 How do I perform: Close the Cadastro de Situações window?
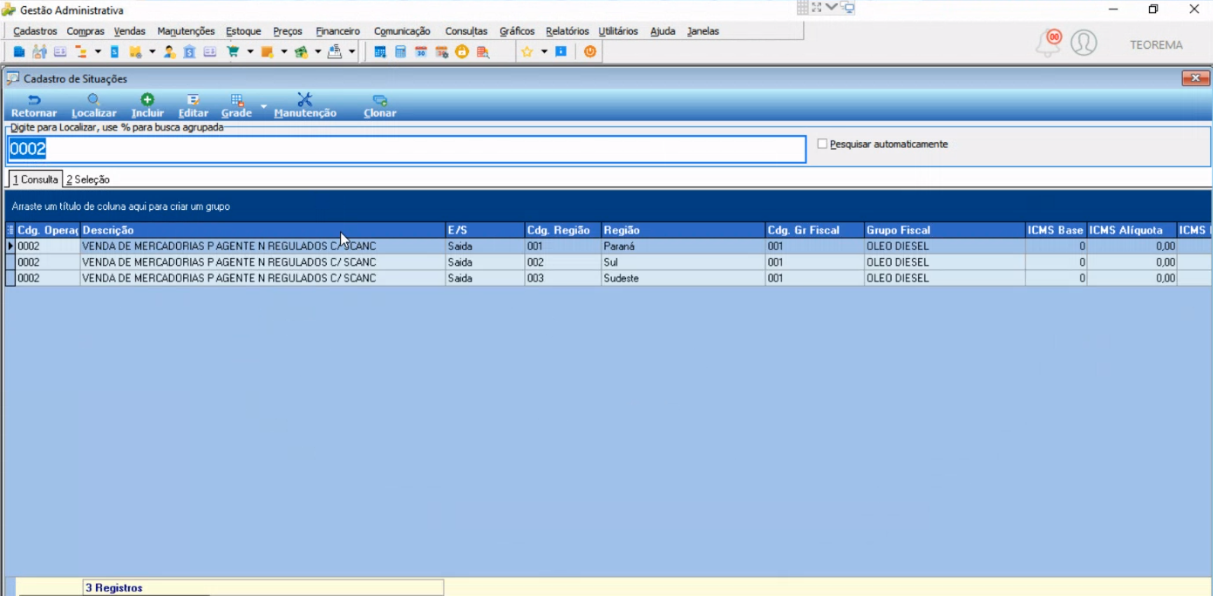(1196, 78)
